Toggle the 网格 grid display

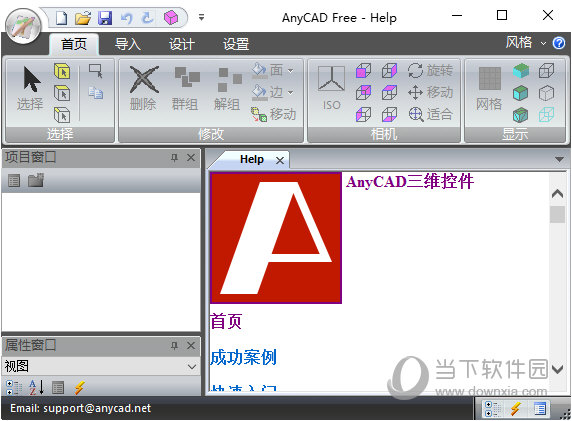[489, 88]
